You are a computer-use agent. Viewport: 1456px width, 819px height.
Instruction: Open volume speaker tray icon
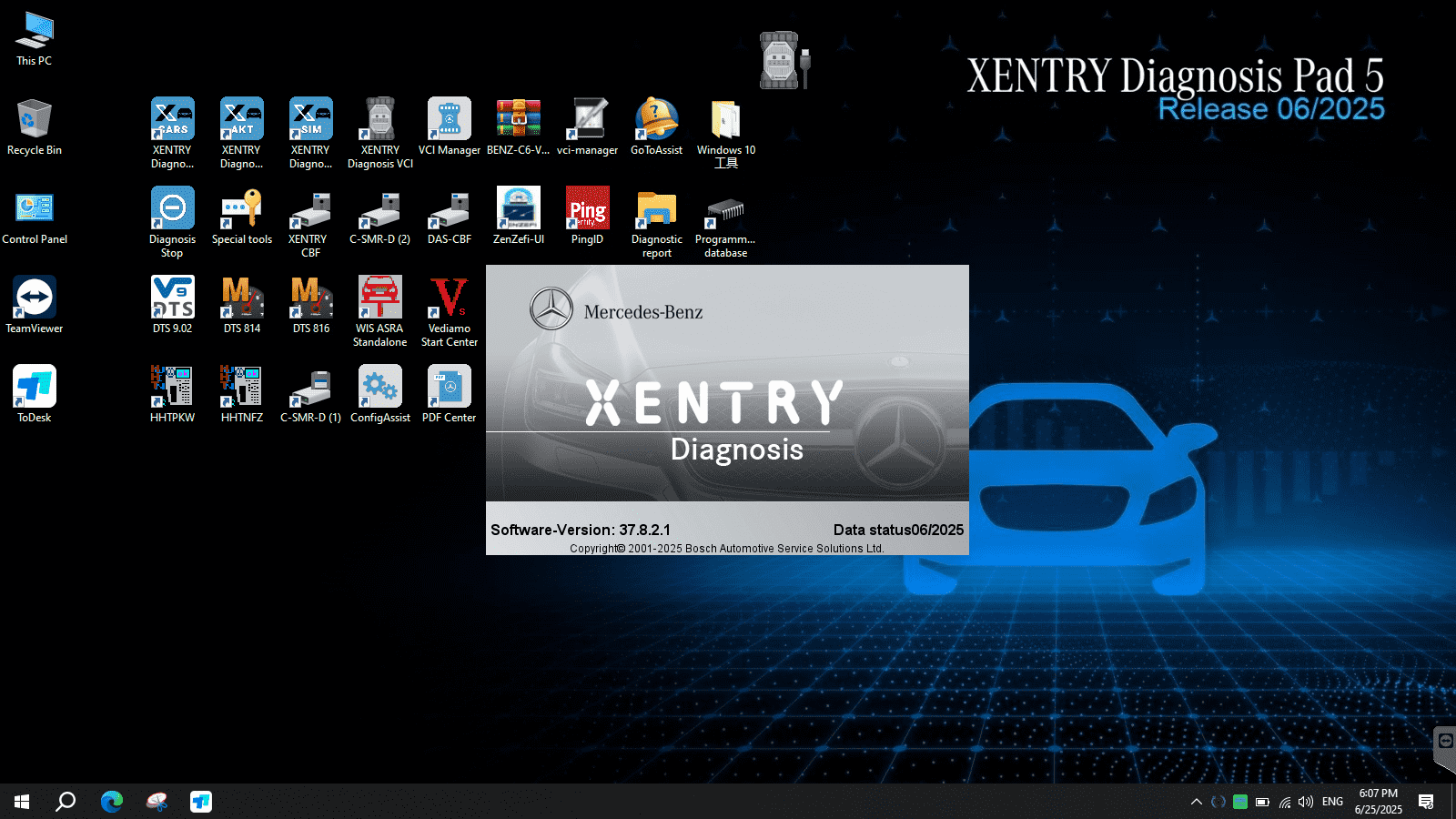coord(1306,802)
